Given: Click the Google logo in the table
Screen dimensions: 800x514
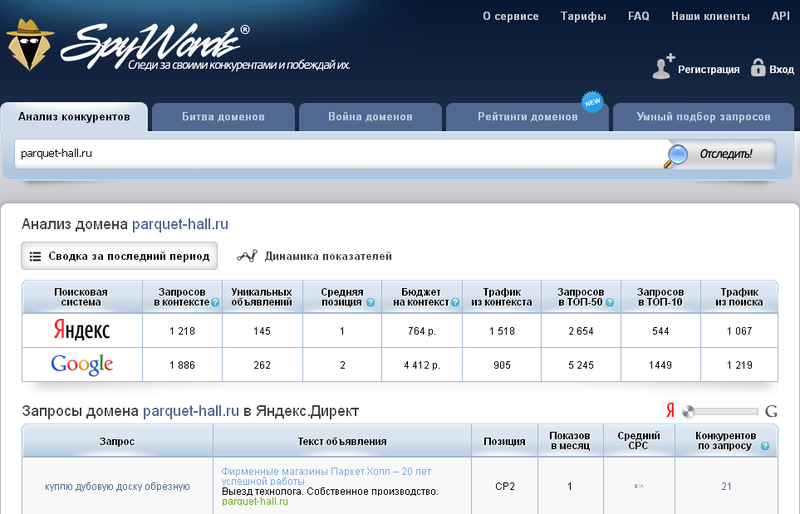Looking at the screenshot, I should tap(82, 364).
